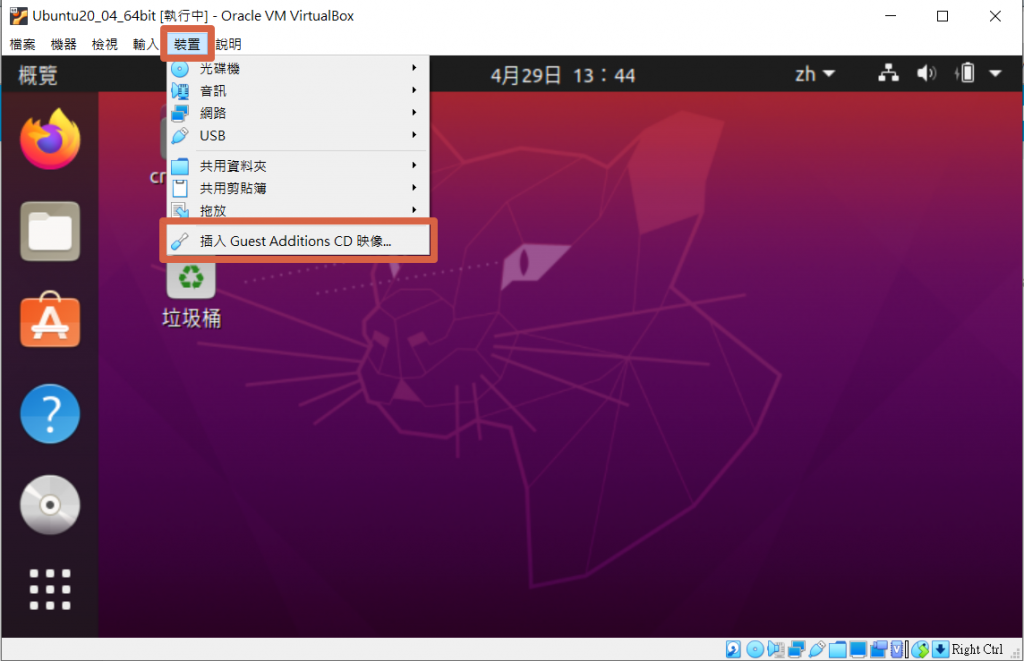
Task: Expand the USB submenu
Action: coord(298,135)
